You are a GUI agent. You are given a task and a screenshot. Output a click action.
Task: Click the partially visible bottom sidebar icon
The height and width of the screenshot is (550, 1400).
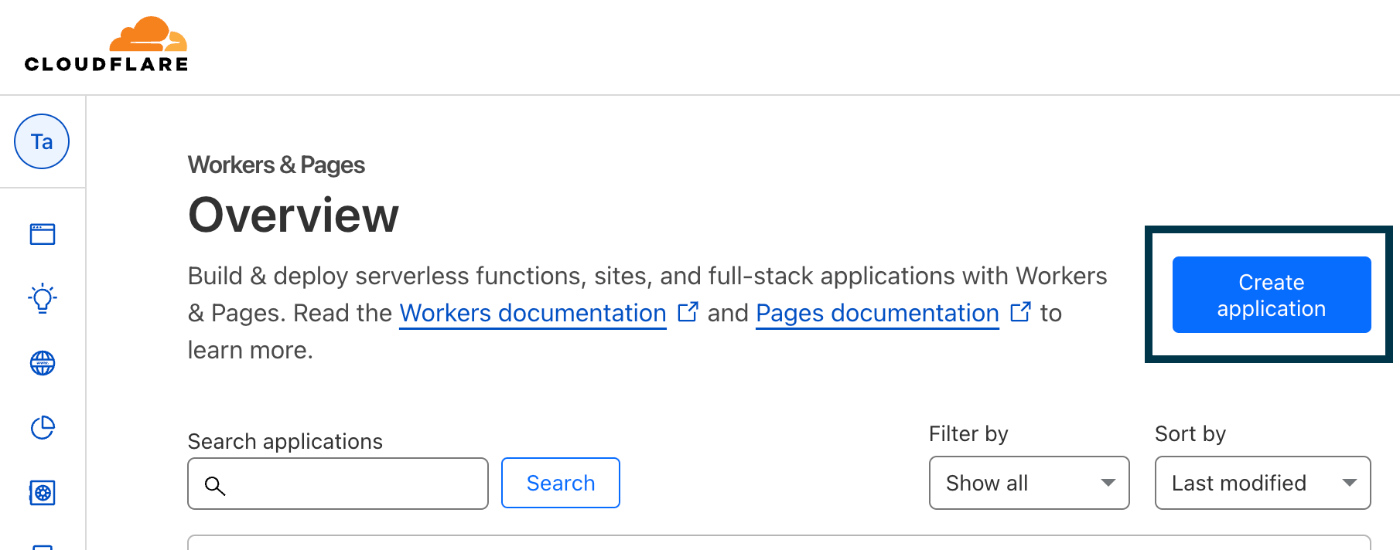pyautogui.click(x=42, y=545)
